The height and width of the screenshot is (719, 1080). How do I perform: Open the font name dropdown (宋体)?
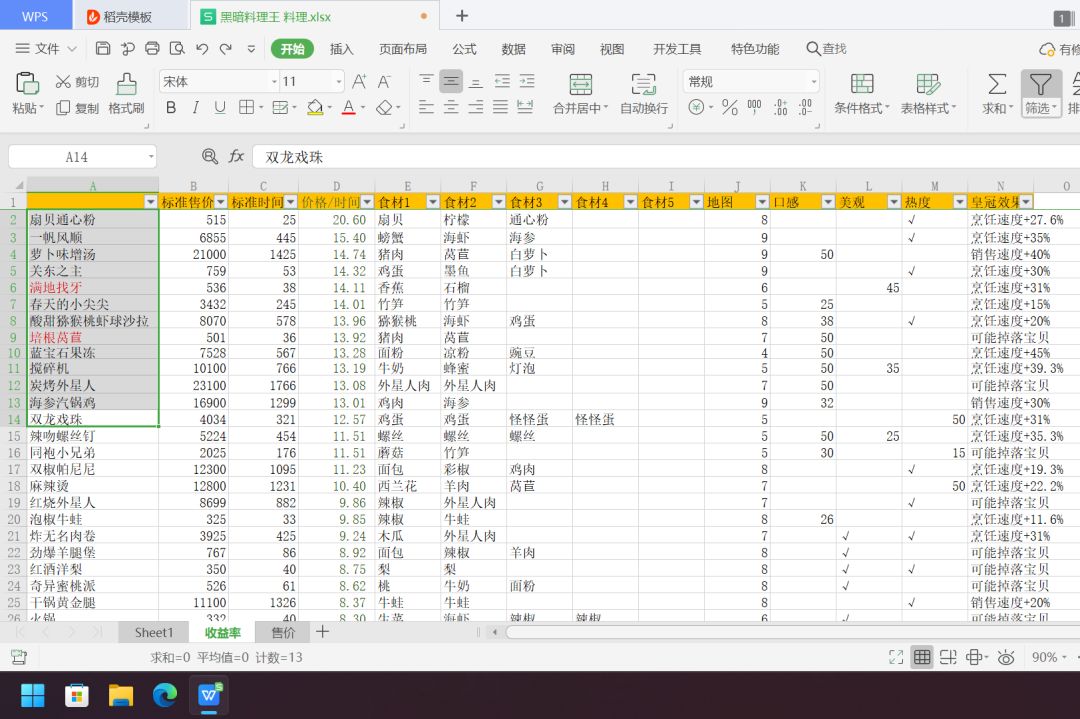(273, 82)
